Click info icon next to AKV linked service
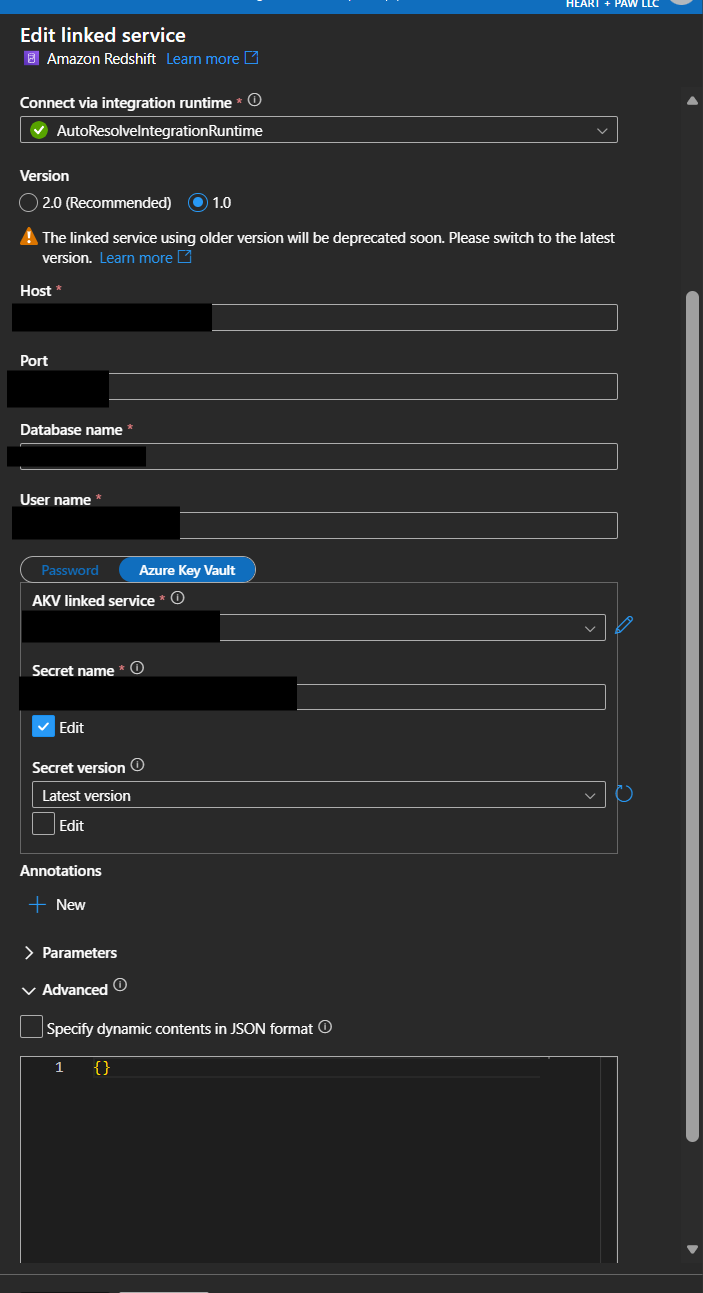 (x=178, y=598)
